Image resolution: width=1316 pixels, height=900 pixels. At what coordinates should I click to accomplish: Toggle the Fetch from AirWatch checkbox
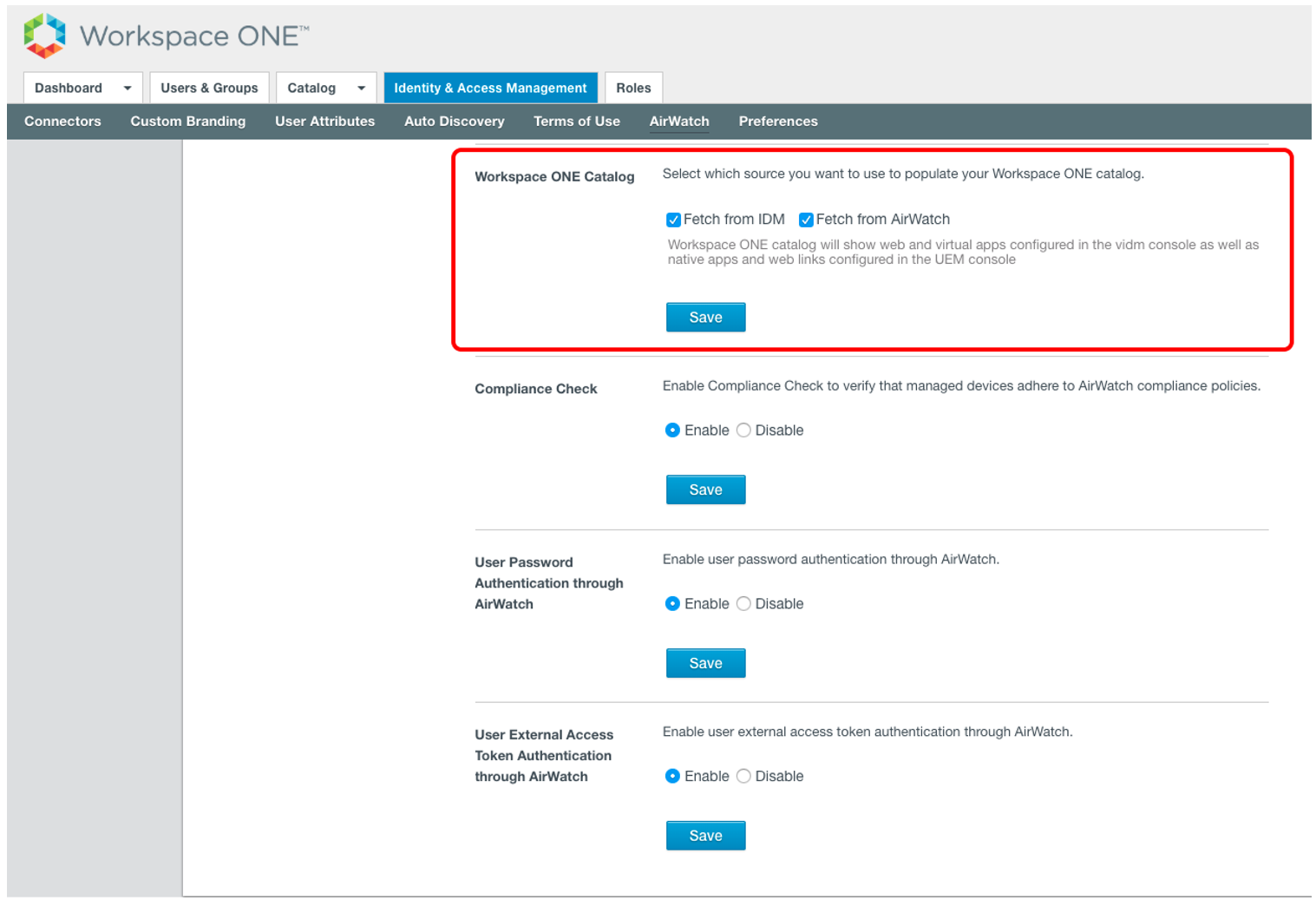pyautogui.click(x=806, y=220)
